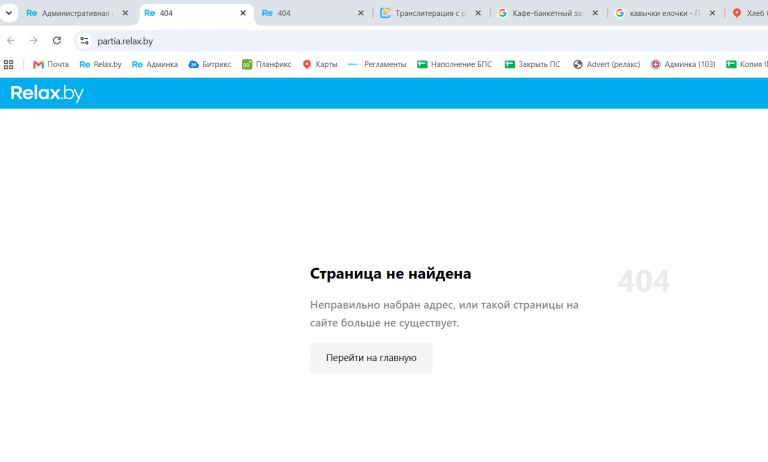This screenshot has height=462, width=768.
Task: Close the Транслитерация tab
Action: (478, 13)
